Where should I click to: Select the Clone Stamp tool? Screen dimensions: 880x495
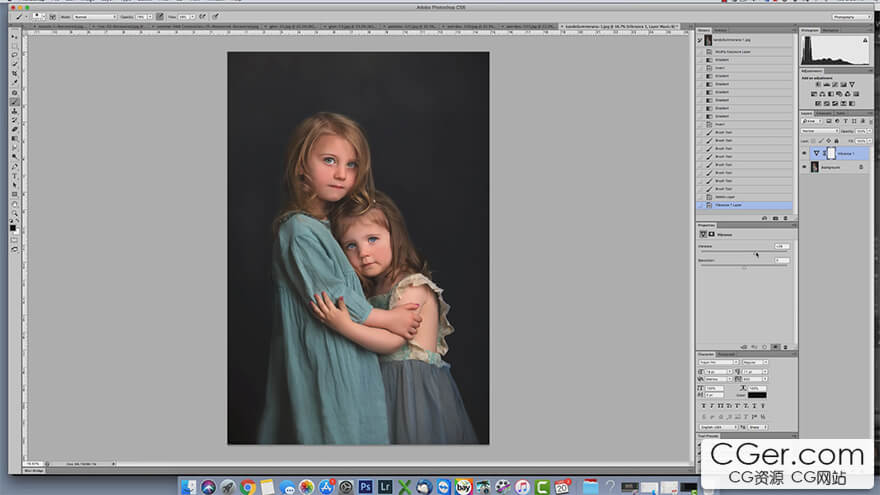(15, 111)
